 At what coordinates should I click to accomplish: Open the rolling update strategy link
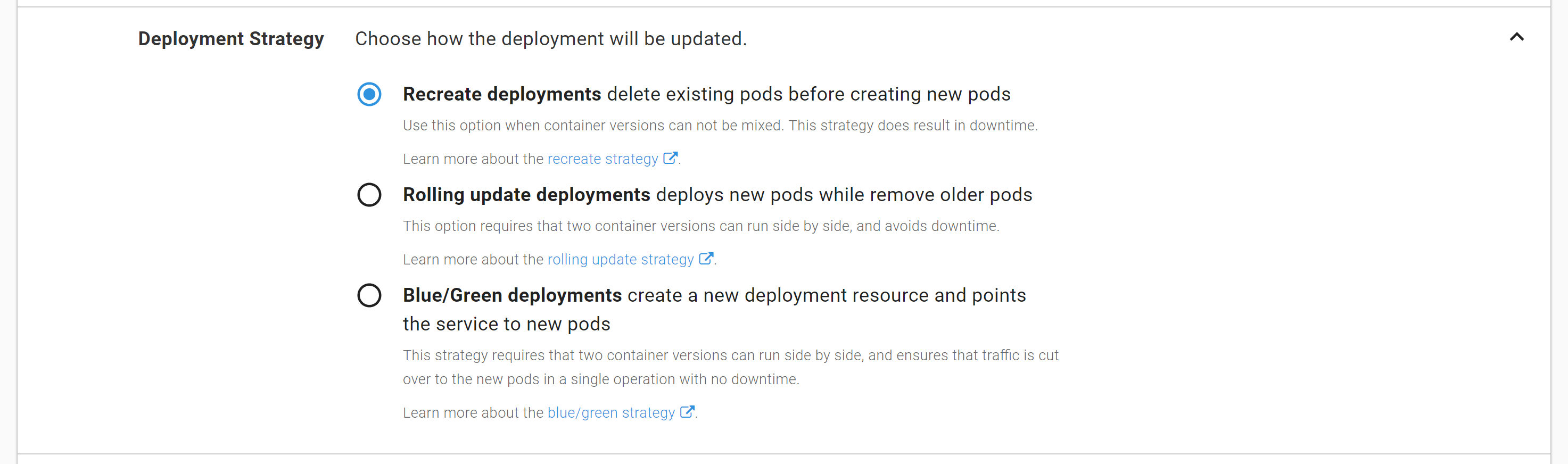620,259
